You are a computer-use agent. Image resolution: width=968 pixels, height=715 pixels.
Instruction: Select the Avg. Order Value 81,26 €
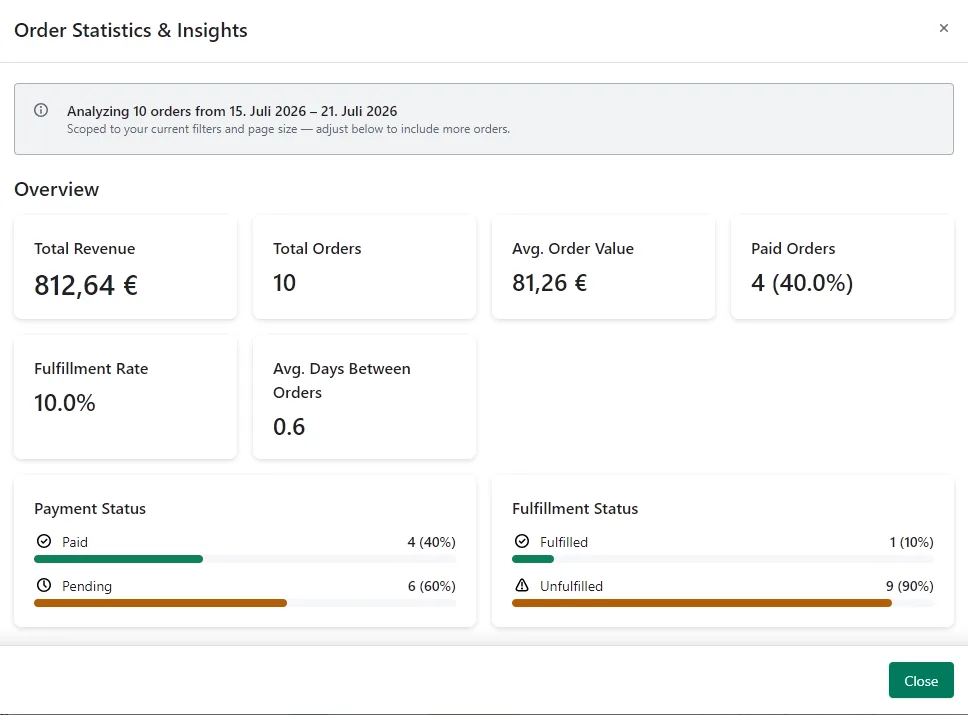click(x=549, y=283)
